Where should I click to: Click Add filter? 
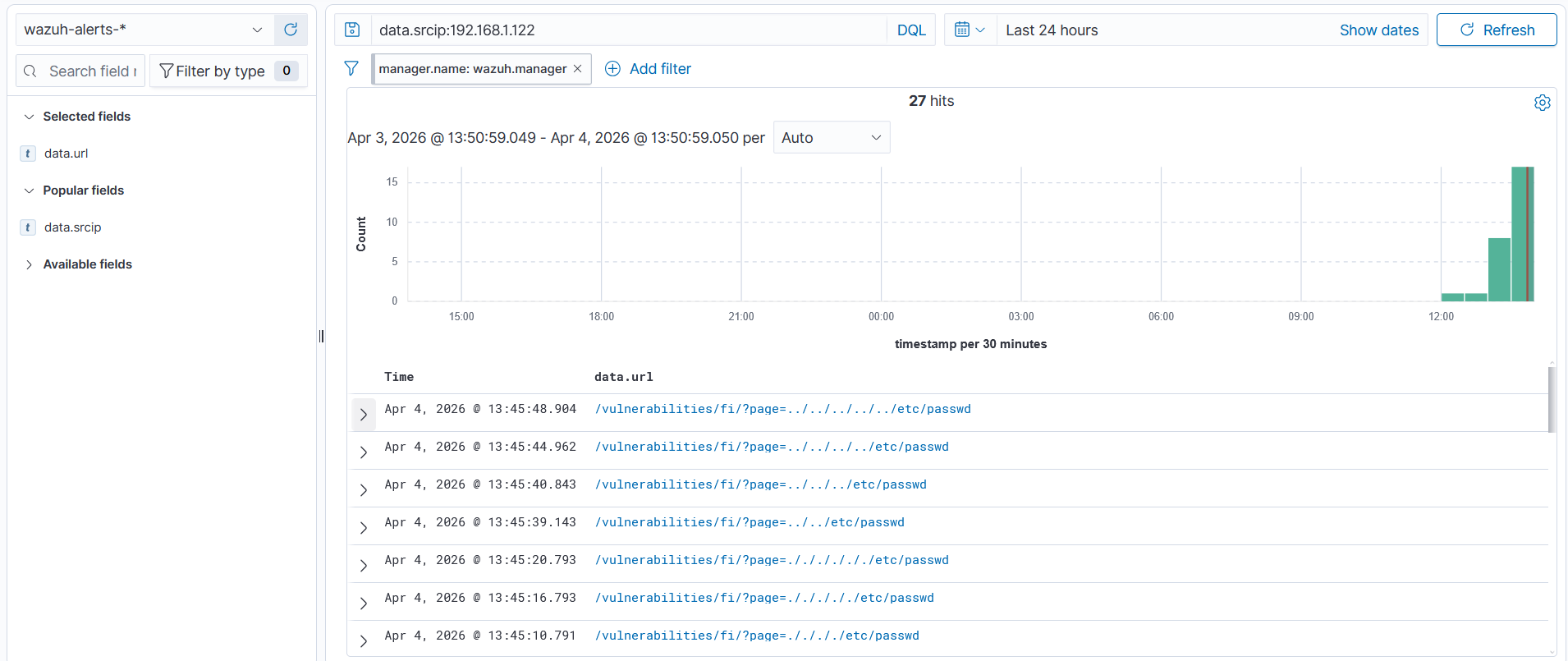pos(649,69)
